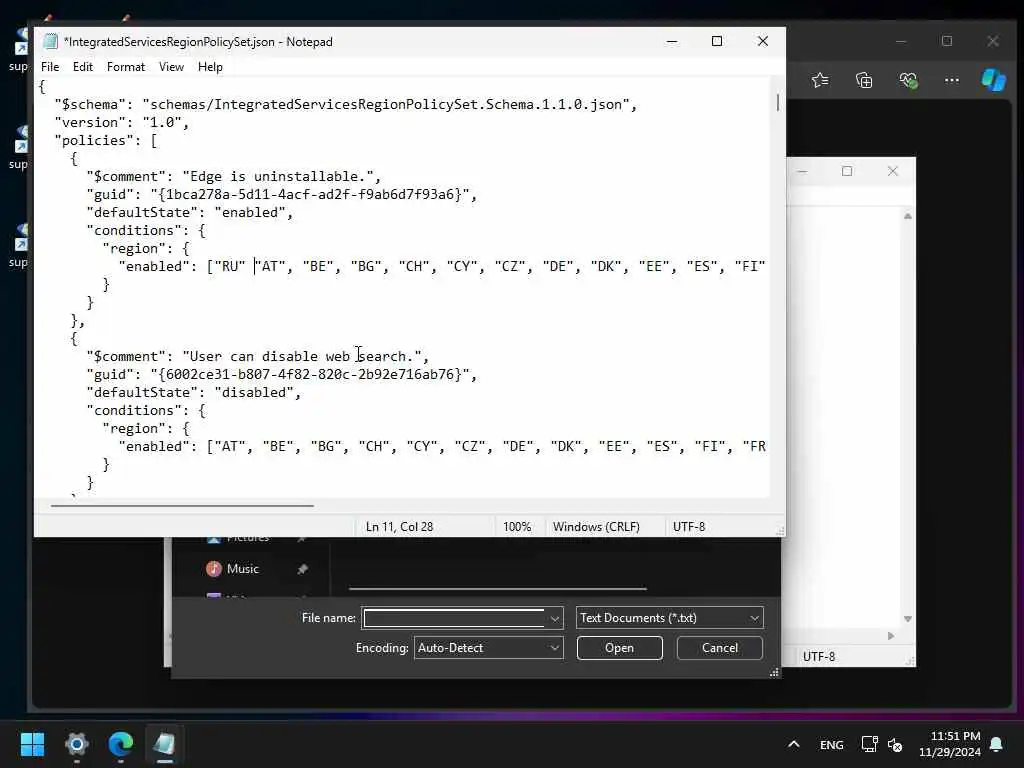Minimize the background Notepad window

point(803,171)
